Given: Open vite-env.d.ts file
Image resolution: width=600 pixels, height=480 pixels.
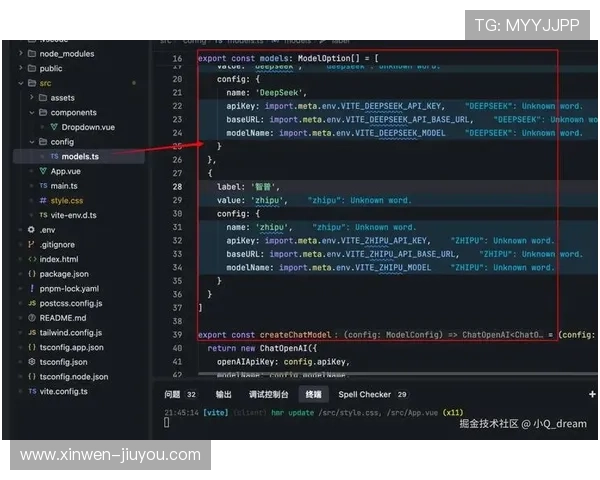Looking at the screenshot, I should tap(73, 215).
